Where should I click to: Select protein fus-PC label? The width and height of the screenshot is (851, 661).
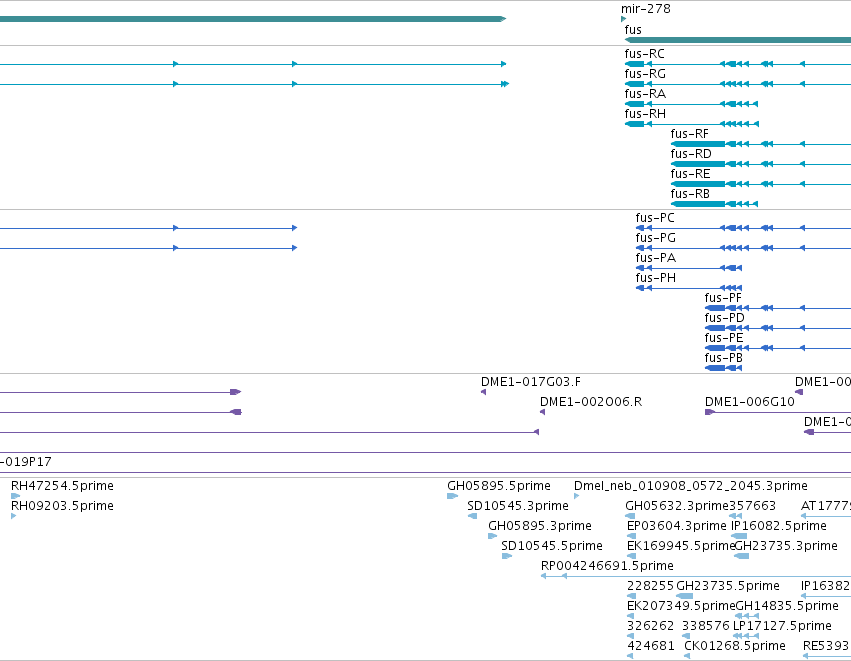click(655, 218)
